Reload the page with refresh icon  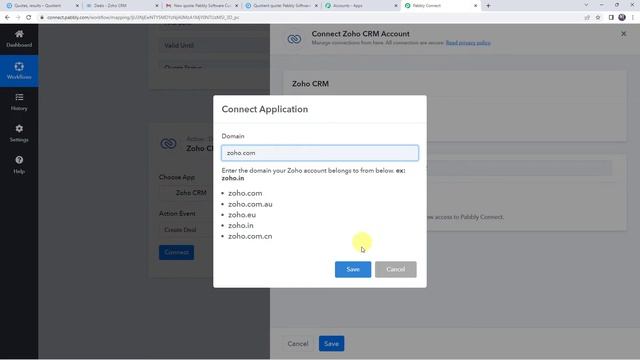pyautogui.click(x=29, y=18)
